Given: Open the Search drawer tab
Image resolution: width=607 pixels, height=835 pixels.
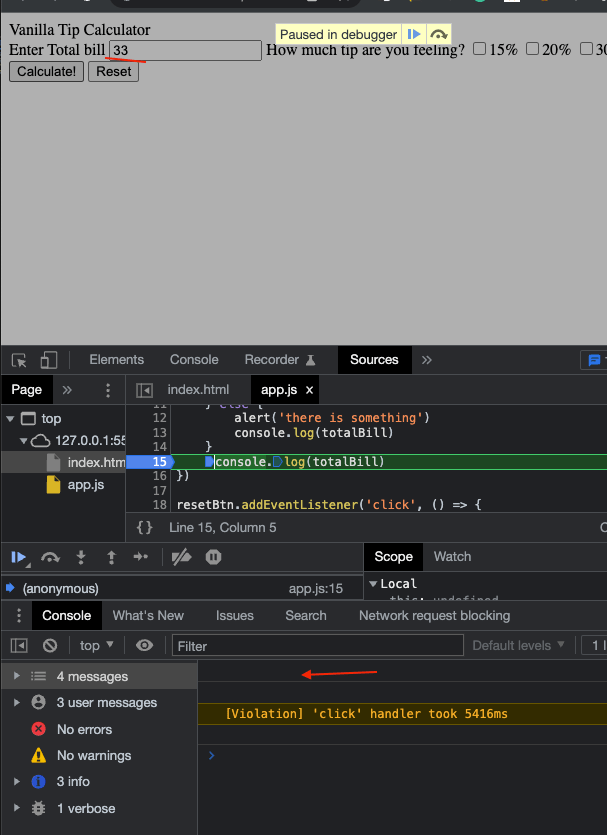Looking at the screenshot, I should click(x=306, y=616).
